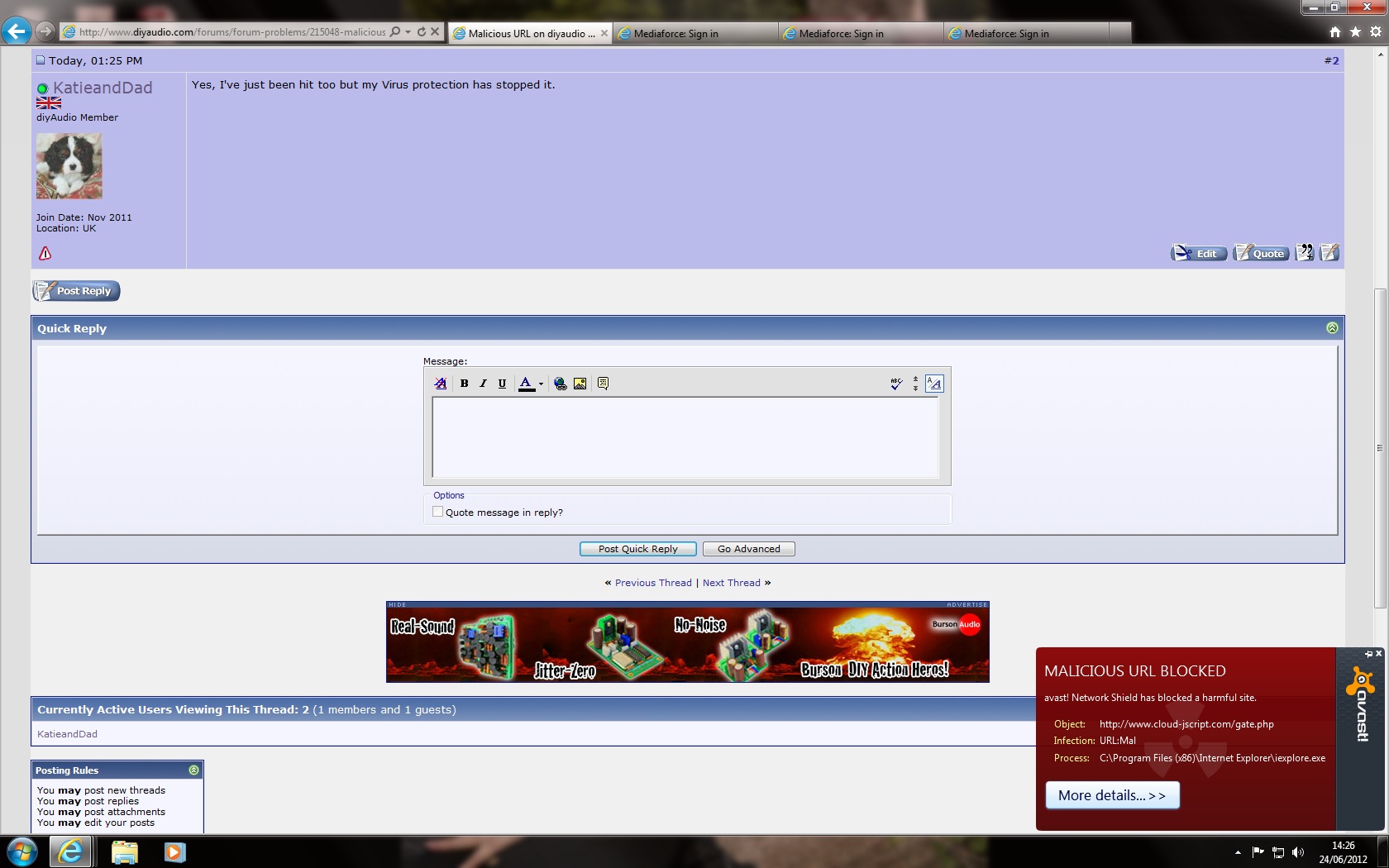
Task: Go to the Next Thread
Action: [732, 583]
